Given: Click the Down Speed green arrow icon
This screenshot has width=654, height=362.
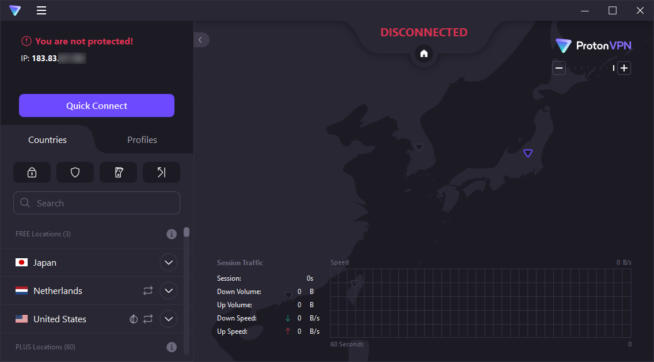Looking at the screenshot, I should point(288,318).
